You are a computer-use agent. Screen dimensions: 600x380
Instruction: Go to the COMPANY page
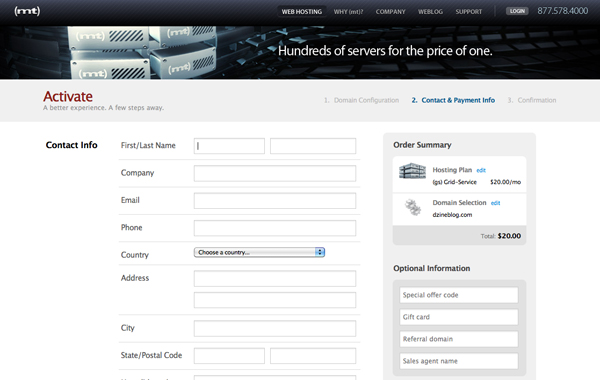click(390, 11)
